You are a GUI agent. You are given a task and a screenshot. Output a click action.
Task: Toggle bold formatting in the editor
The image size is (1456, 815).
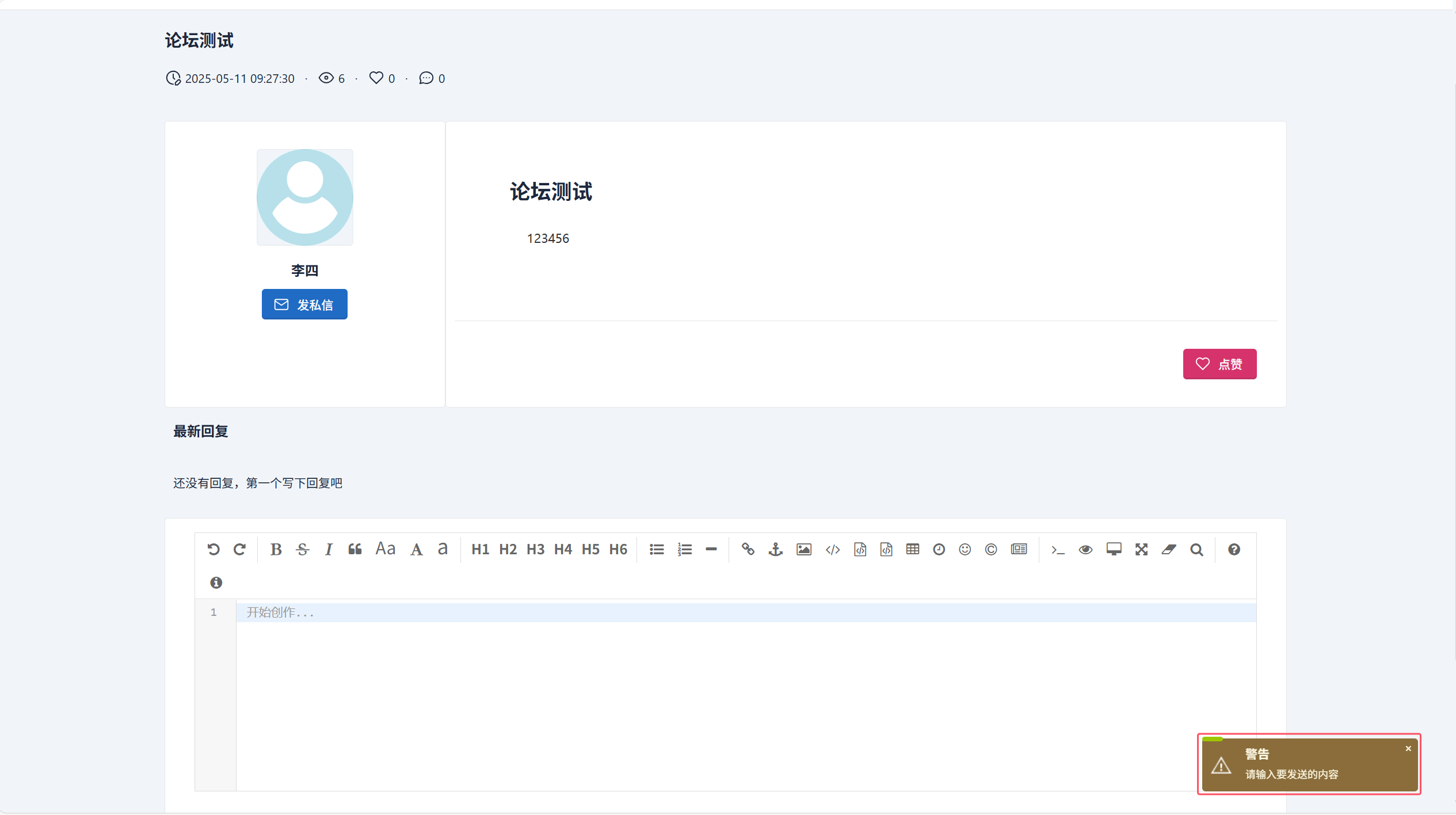click(276, 550)
